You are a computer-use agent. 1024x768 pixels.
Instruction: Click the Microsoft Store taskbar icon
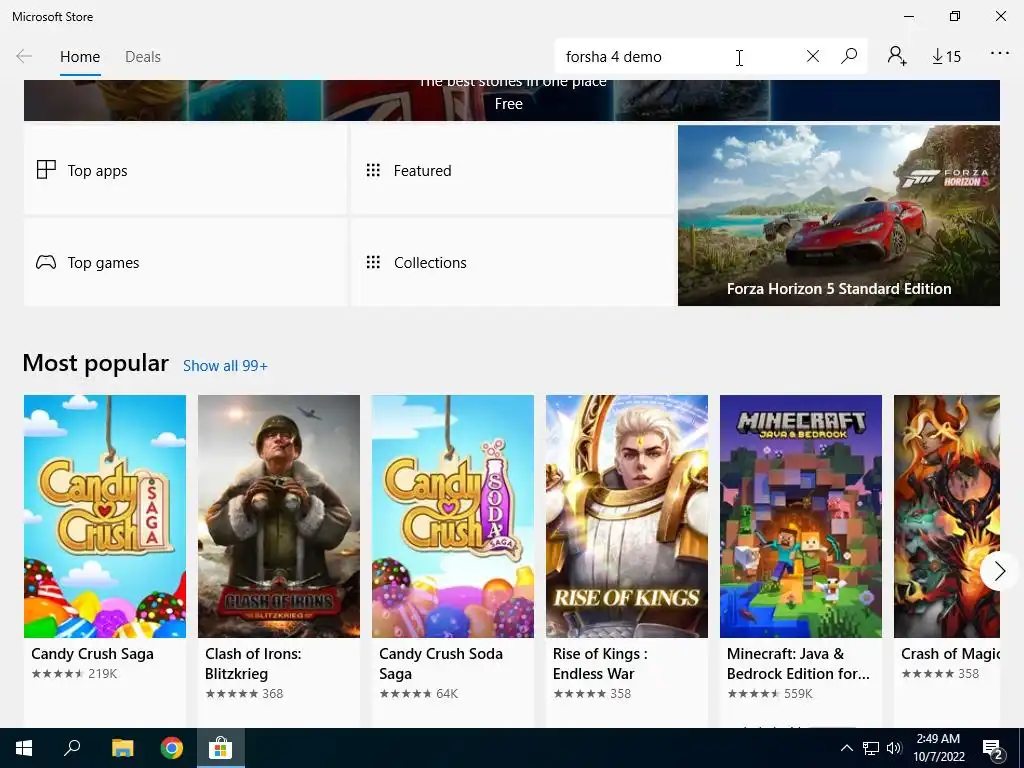tap(221, 748)
